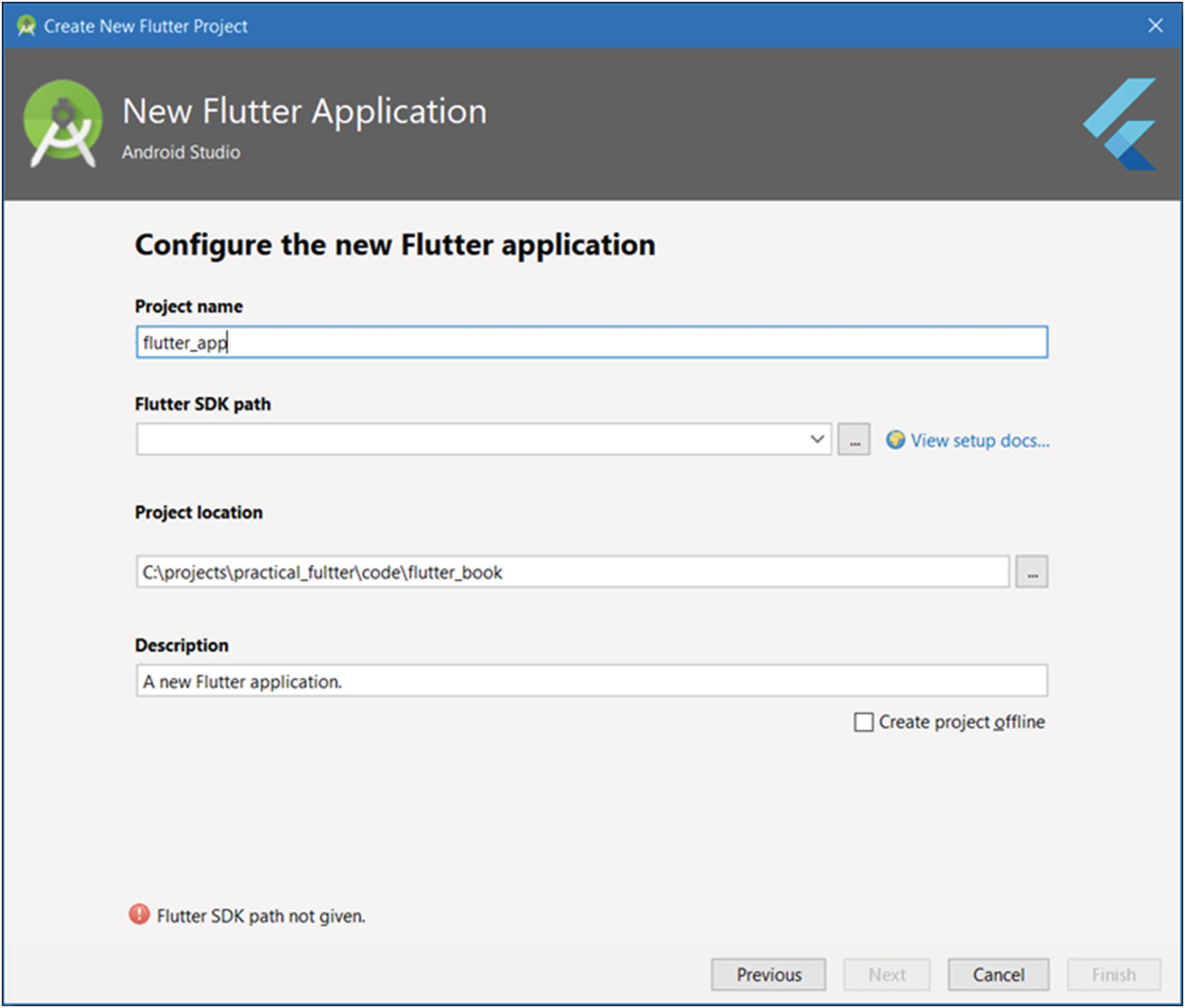Click the disabled Next button
Viewport: 1185px width, 1008px height.
click(887, 974)
